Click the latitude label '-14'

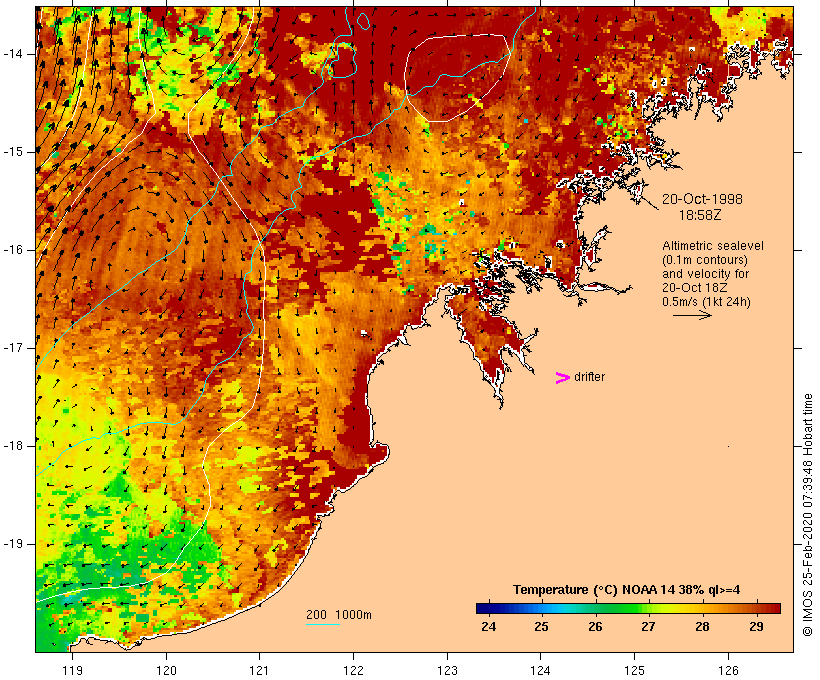(13, 54)
